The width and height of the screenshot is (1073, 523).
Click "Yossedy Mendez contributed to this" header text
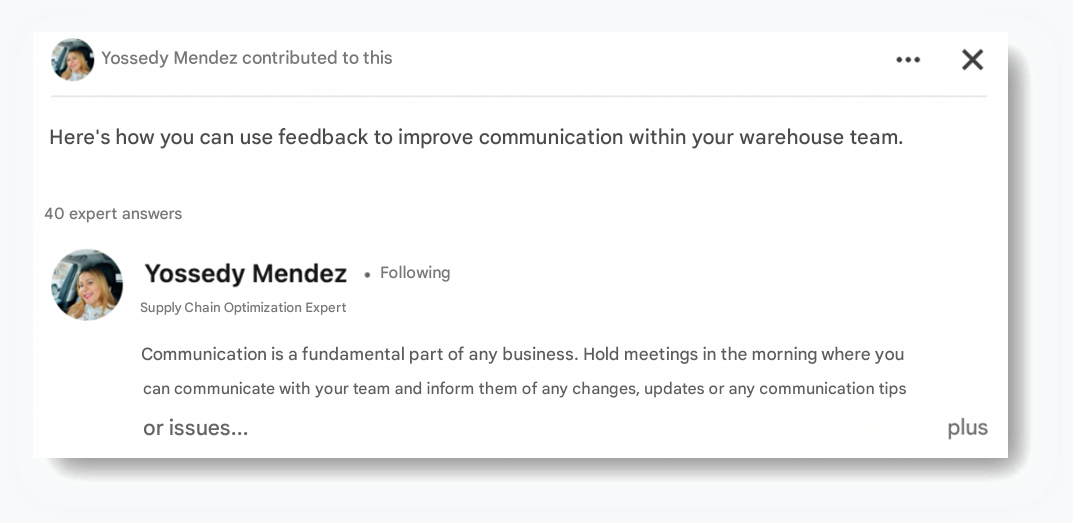247,58
